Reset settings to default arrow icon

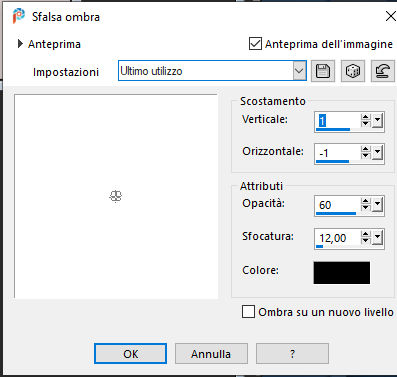point(382,71)
